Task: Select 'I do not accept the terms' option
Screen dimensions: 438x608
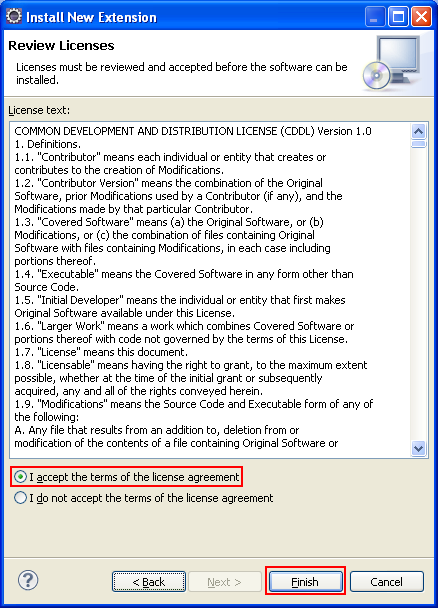Action: point(143,497)
